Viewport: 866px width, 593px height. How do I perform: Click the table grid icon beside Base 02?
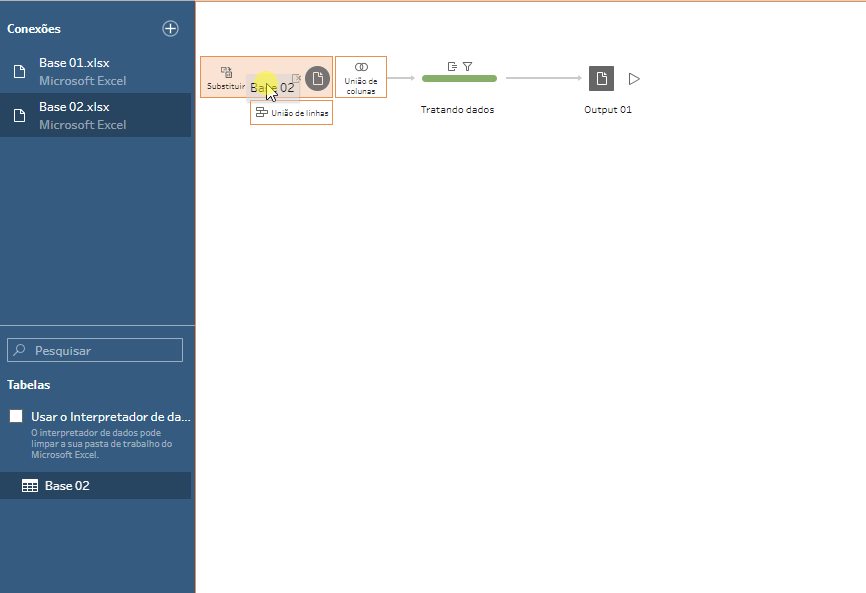[x=30, y=485]
